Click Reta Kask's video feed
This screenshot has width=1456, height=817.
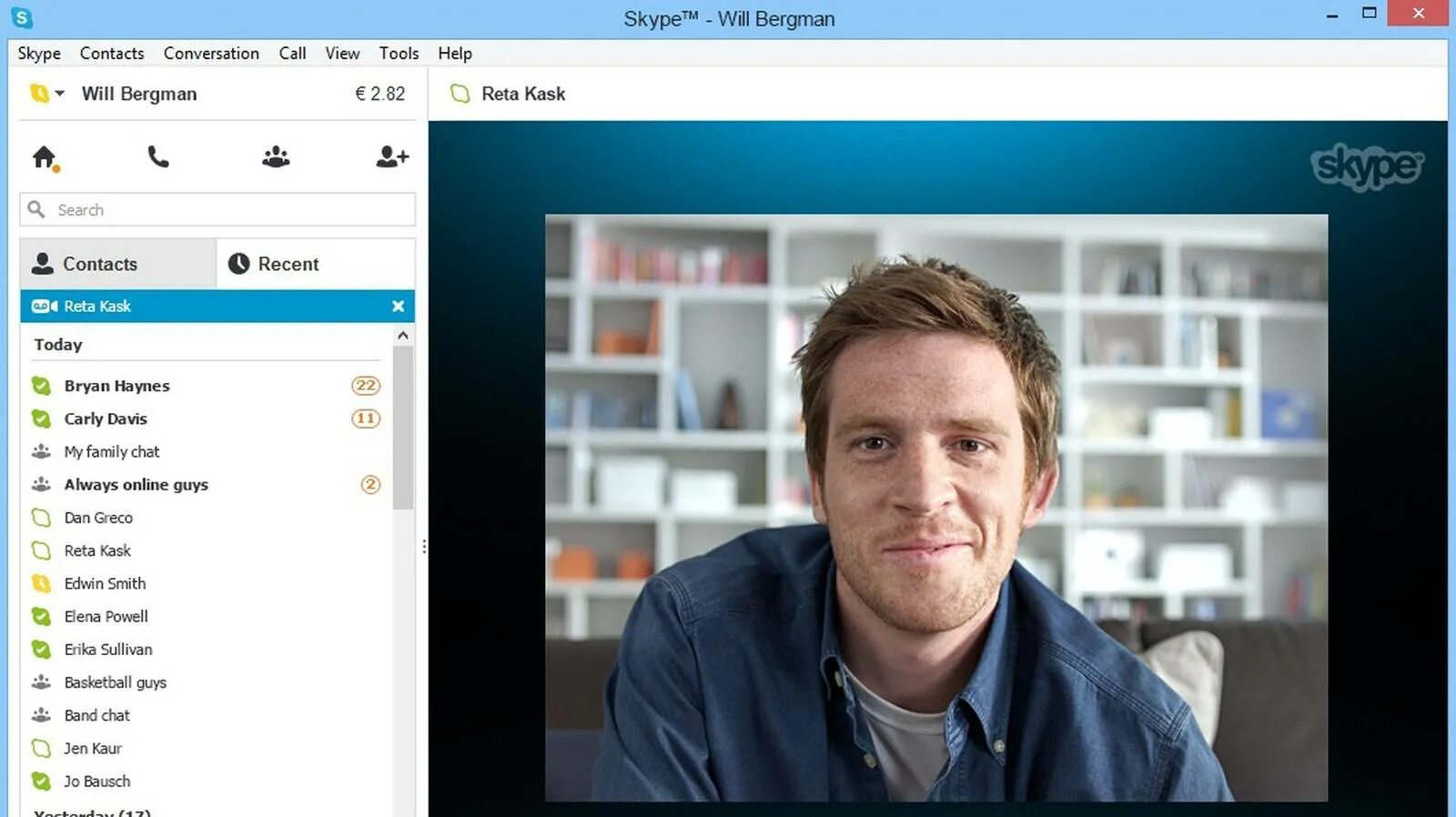(x=936, y=508)
